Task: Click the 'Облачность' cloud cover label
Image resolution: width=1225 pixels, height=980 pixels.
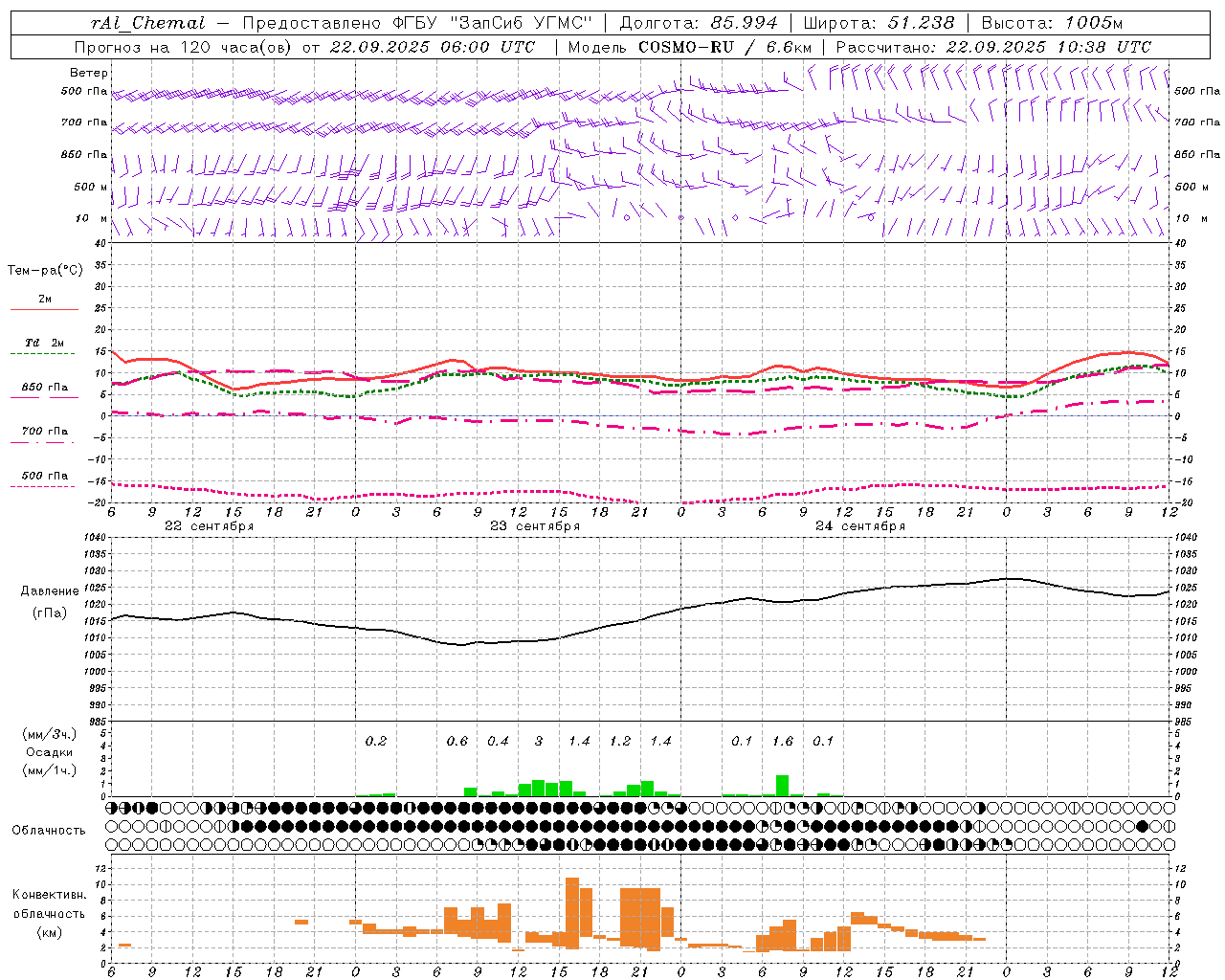Action: (49, 830)
